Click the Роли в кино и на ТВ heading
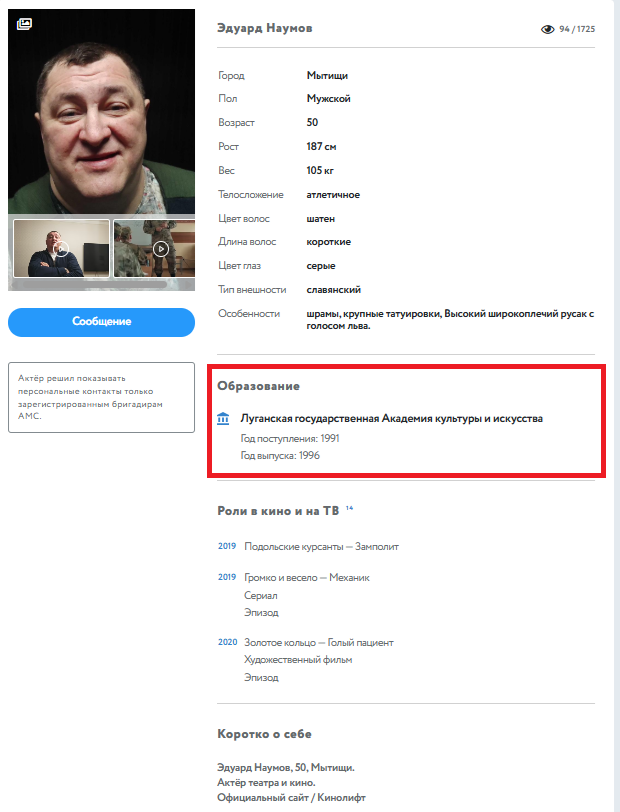The width and height of the screenshot is (620, 812). (x=278, y=511)
